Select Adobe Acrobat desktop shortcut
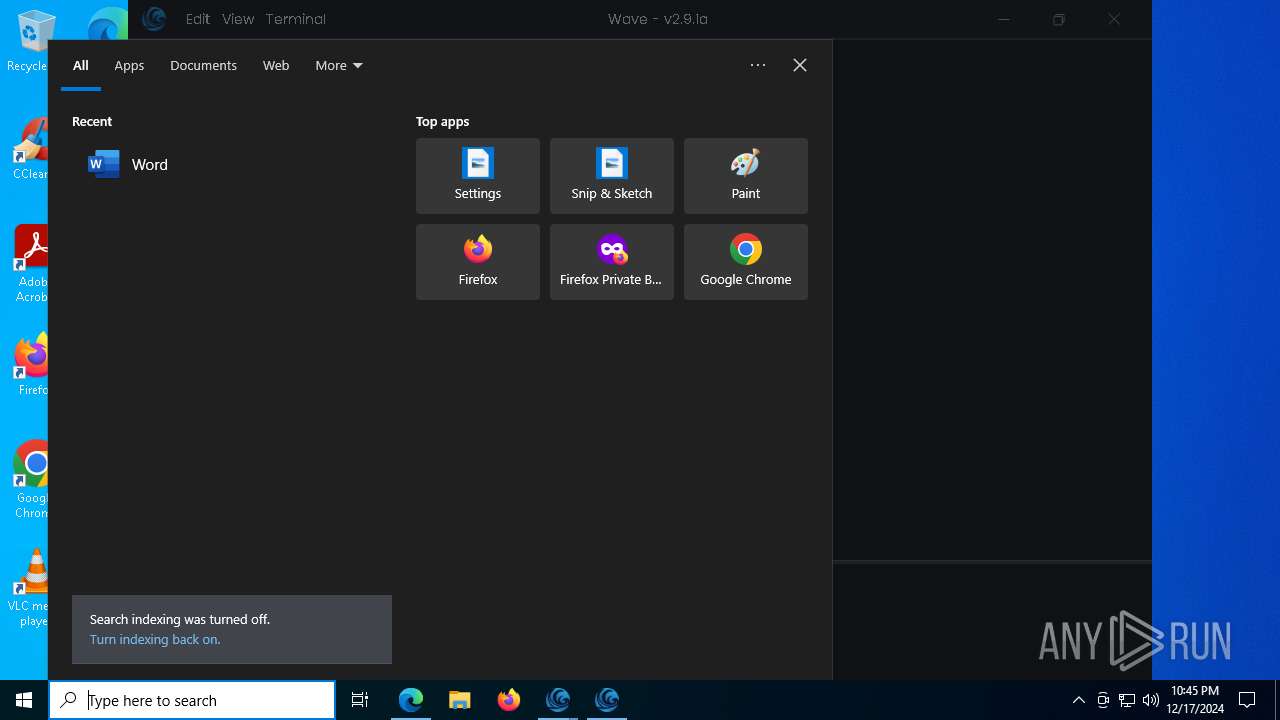 pyautogui.click(x=31, y=264)
